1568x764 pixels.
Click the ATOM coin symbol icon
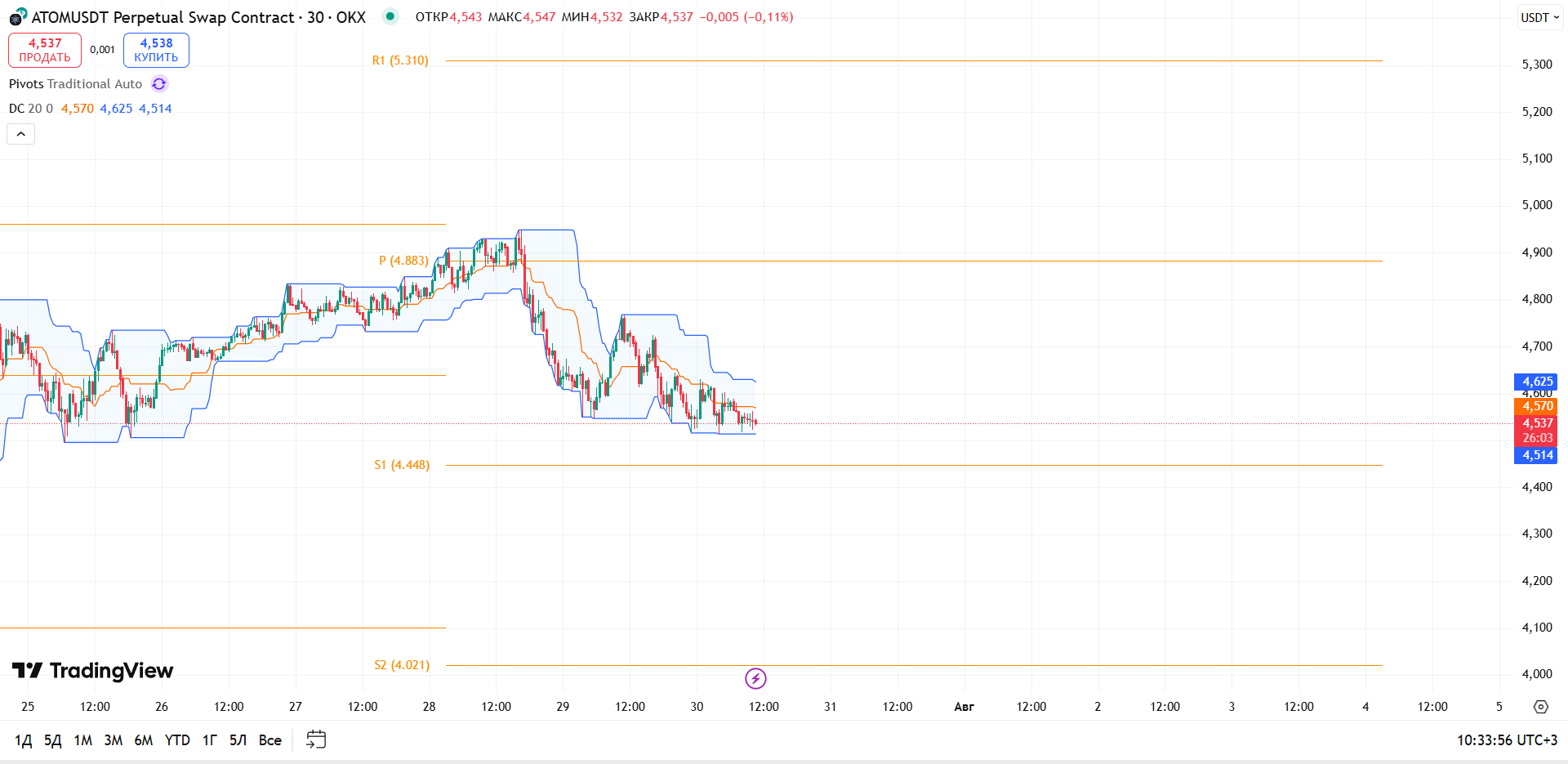point(18,16)
